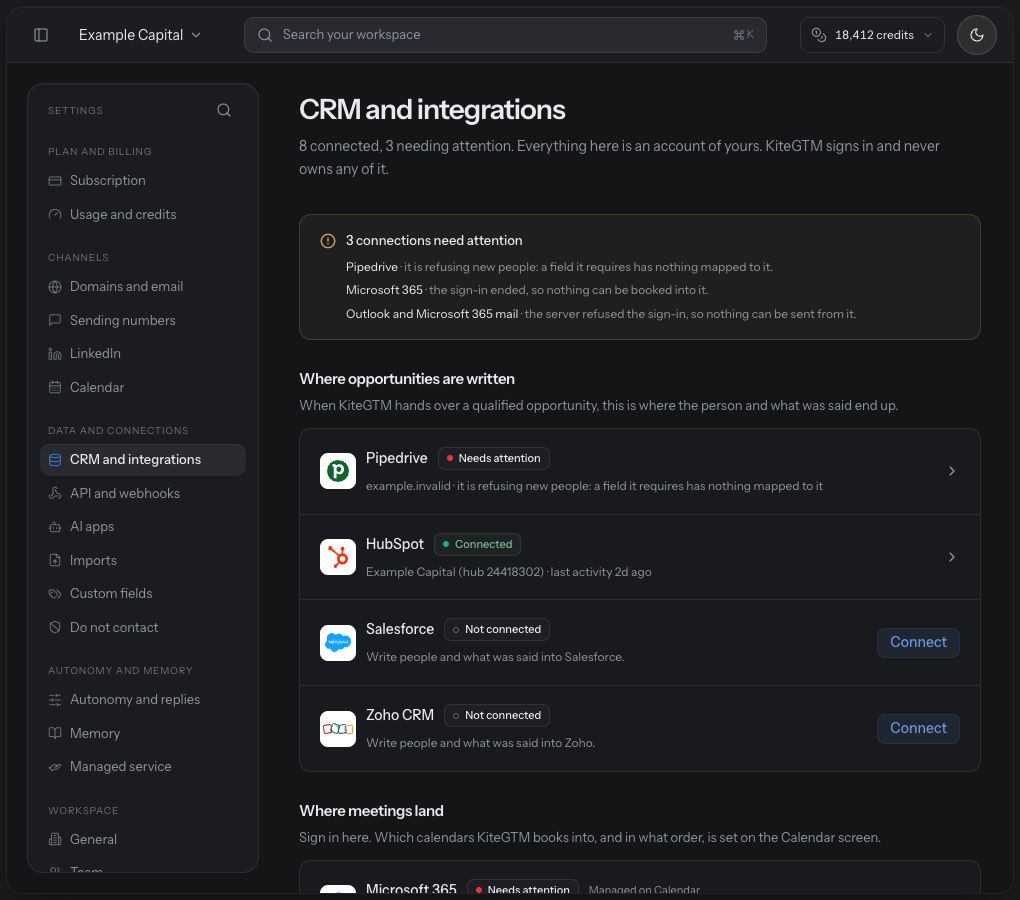Click the Zoho CRM logo

click(338, 729)
